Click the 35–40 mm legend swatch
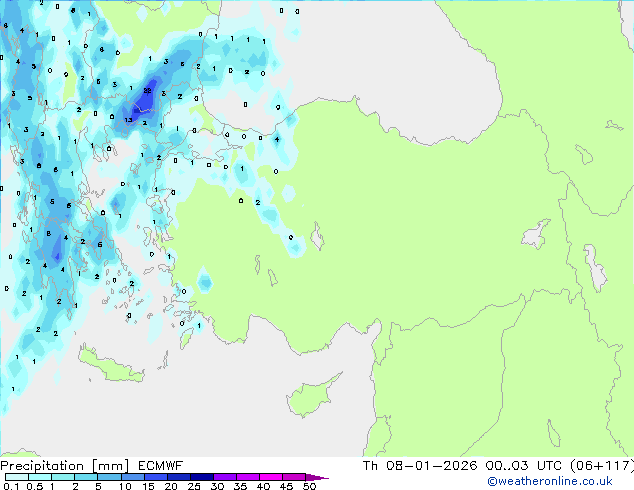Viewport: 634px width, 490px height. (247, 477)
